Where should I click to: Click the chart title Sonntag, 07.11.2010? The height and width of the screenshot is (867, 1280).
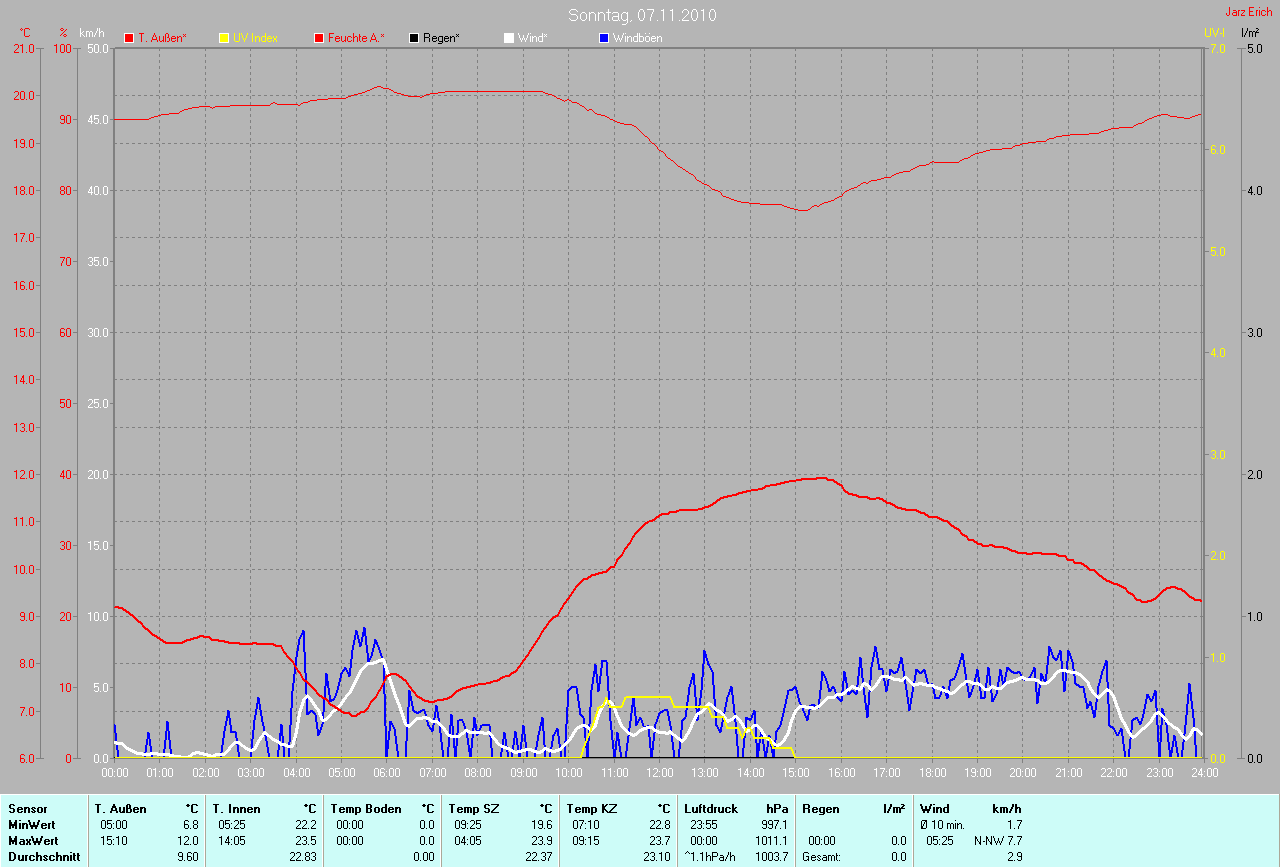pyautogui.click(x=642, y=15)
